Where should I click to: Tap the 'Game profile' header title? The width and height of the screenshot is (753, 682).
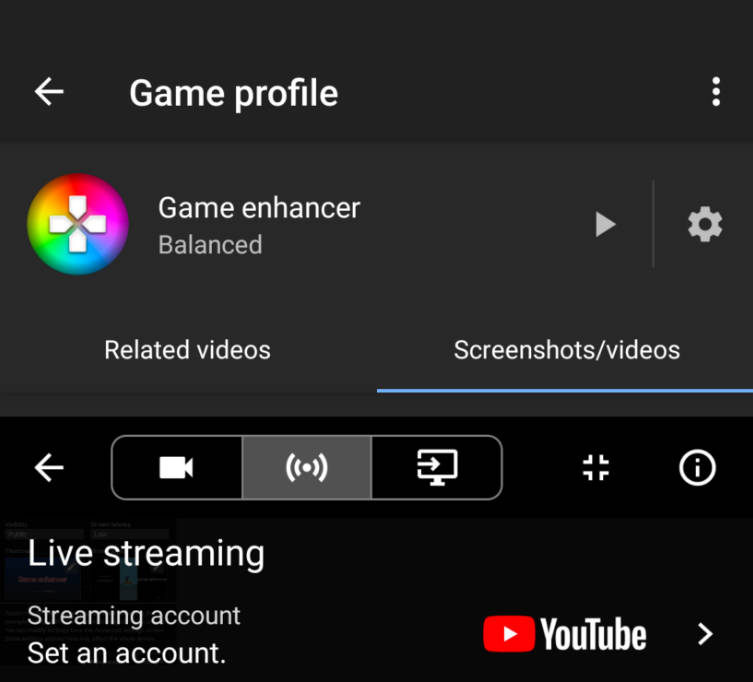point(233,93)
